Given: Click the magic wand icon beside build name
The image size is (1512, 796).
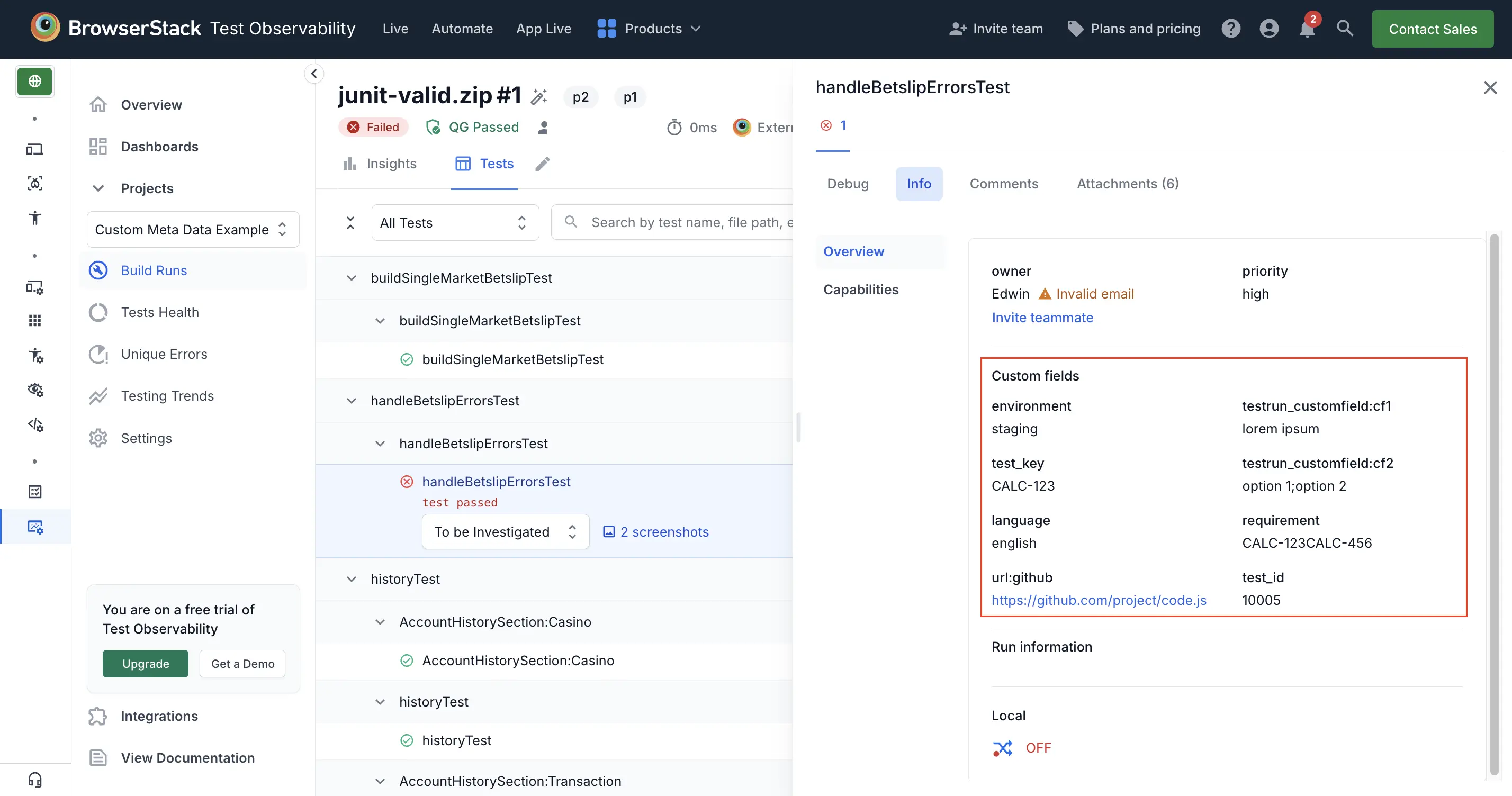Looking at the screenshot, I should coord(539,96).
